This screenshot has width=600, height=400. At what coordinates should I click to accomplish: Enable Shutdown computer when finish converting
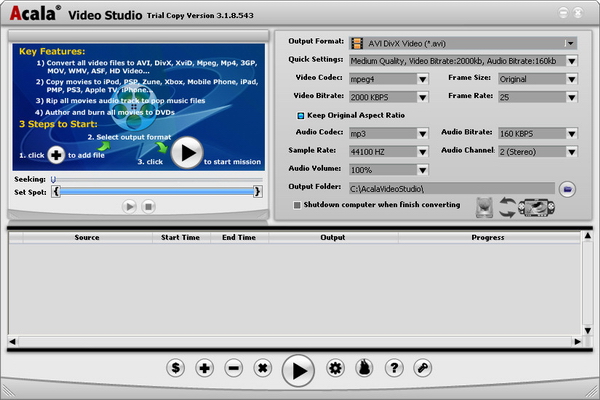coord(297,205)
